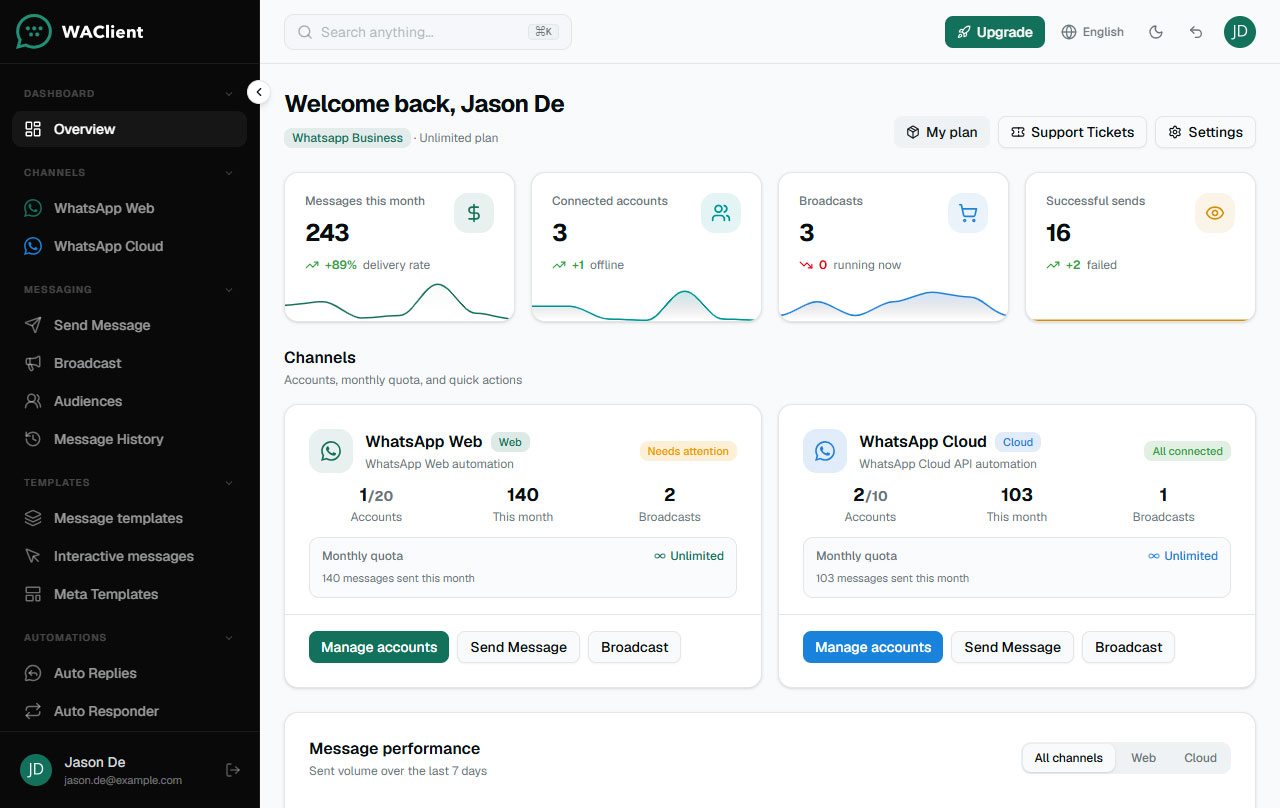The image size is (1280, 808).
Task: Click Broadcast in WhatsApp Web card
Action: point(634,647)
